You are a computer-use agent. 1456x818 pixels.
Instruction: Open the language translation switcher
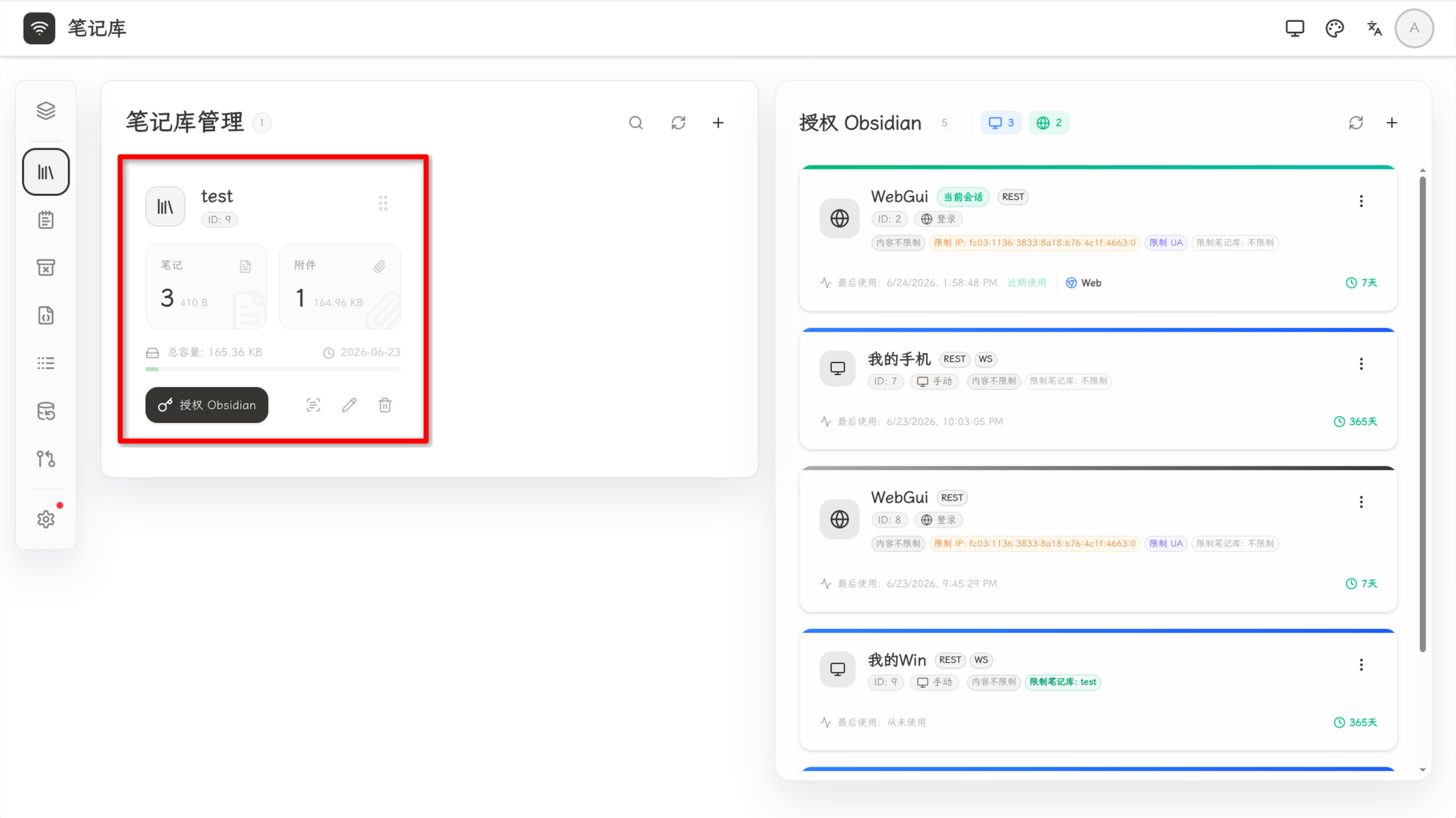tap(1374, 29)
